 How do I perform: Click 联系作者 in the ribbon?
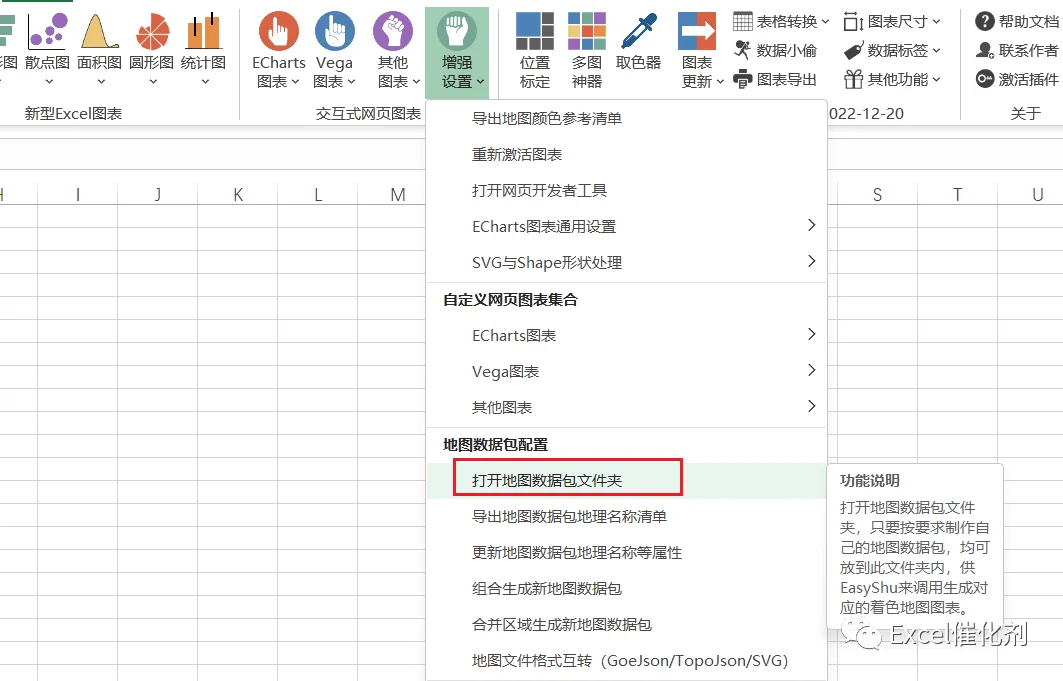1017,50
